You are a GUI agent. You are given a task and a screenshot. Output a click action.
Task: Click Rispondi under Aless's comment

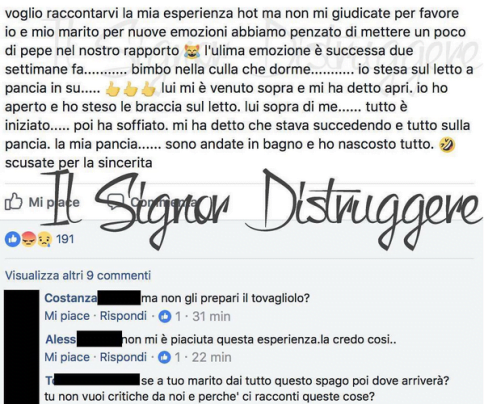click(x=123, y=357)
